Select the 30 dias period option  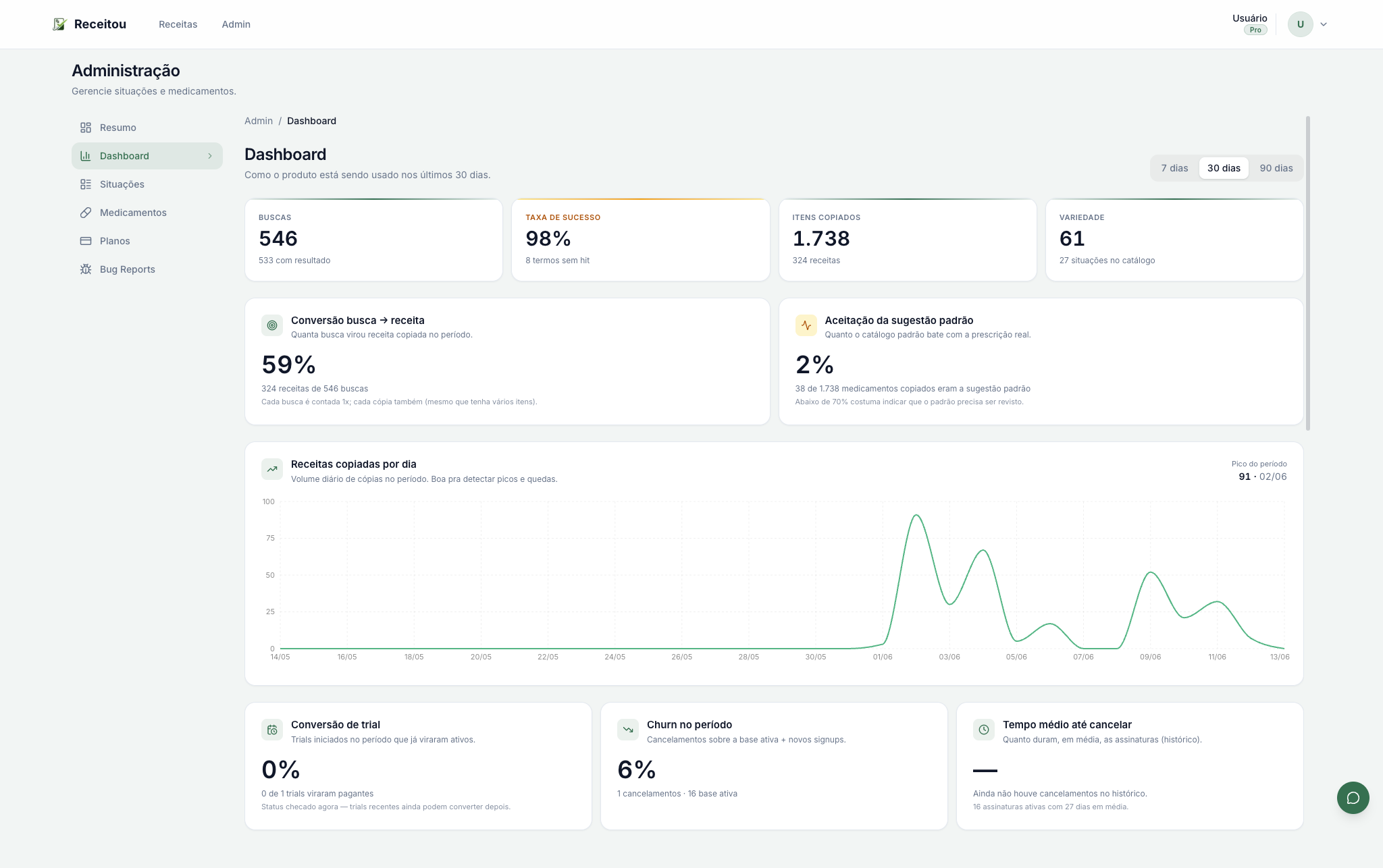[x=1224, y=168]
